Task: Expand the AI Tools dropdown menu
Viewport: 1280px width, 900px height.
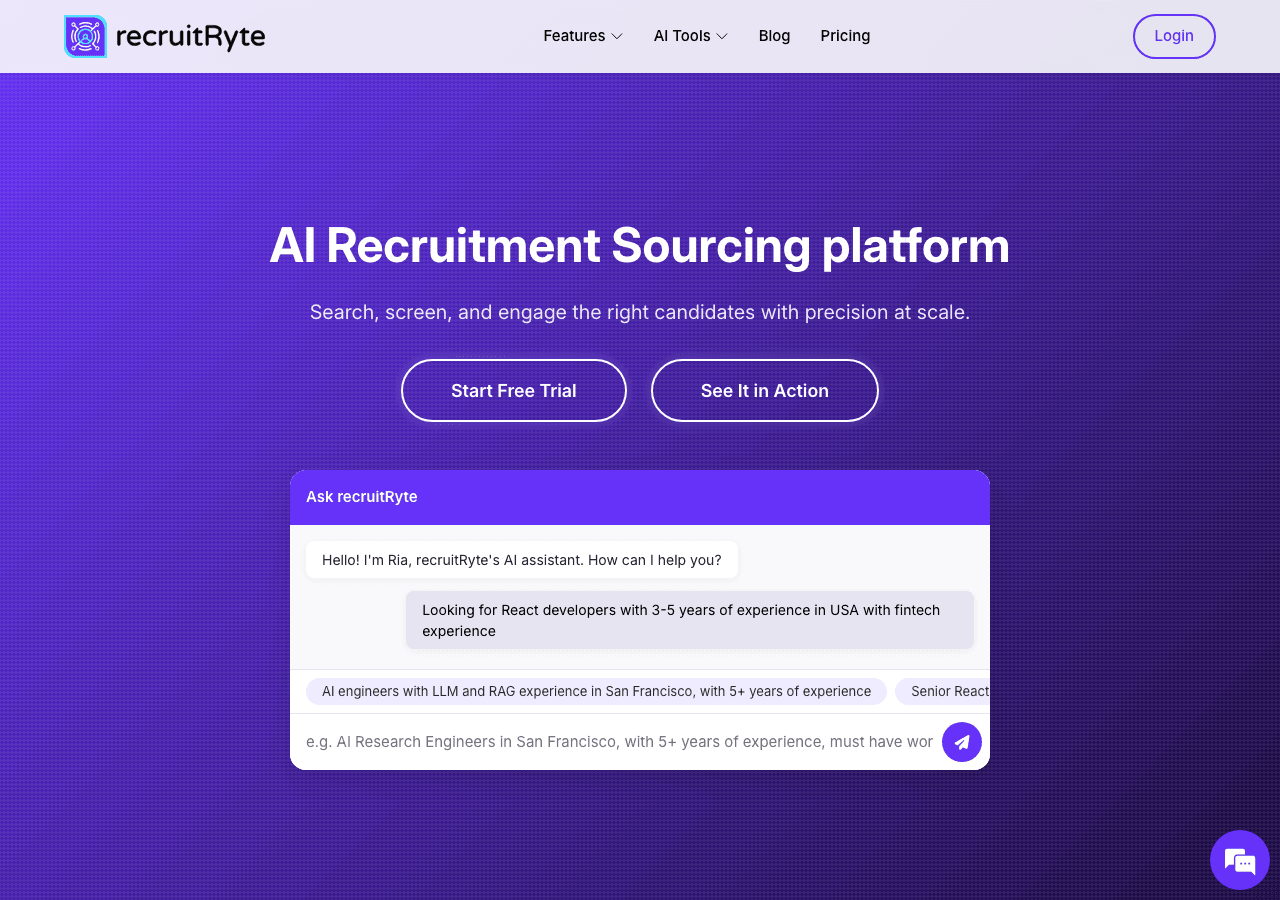Action: [691, 36]
